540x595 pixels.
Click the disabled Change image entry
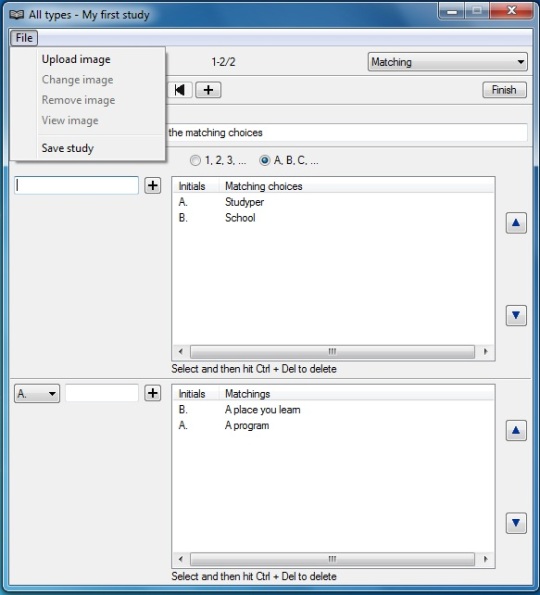pyautogui.click(x=77, y=80)
